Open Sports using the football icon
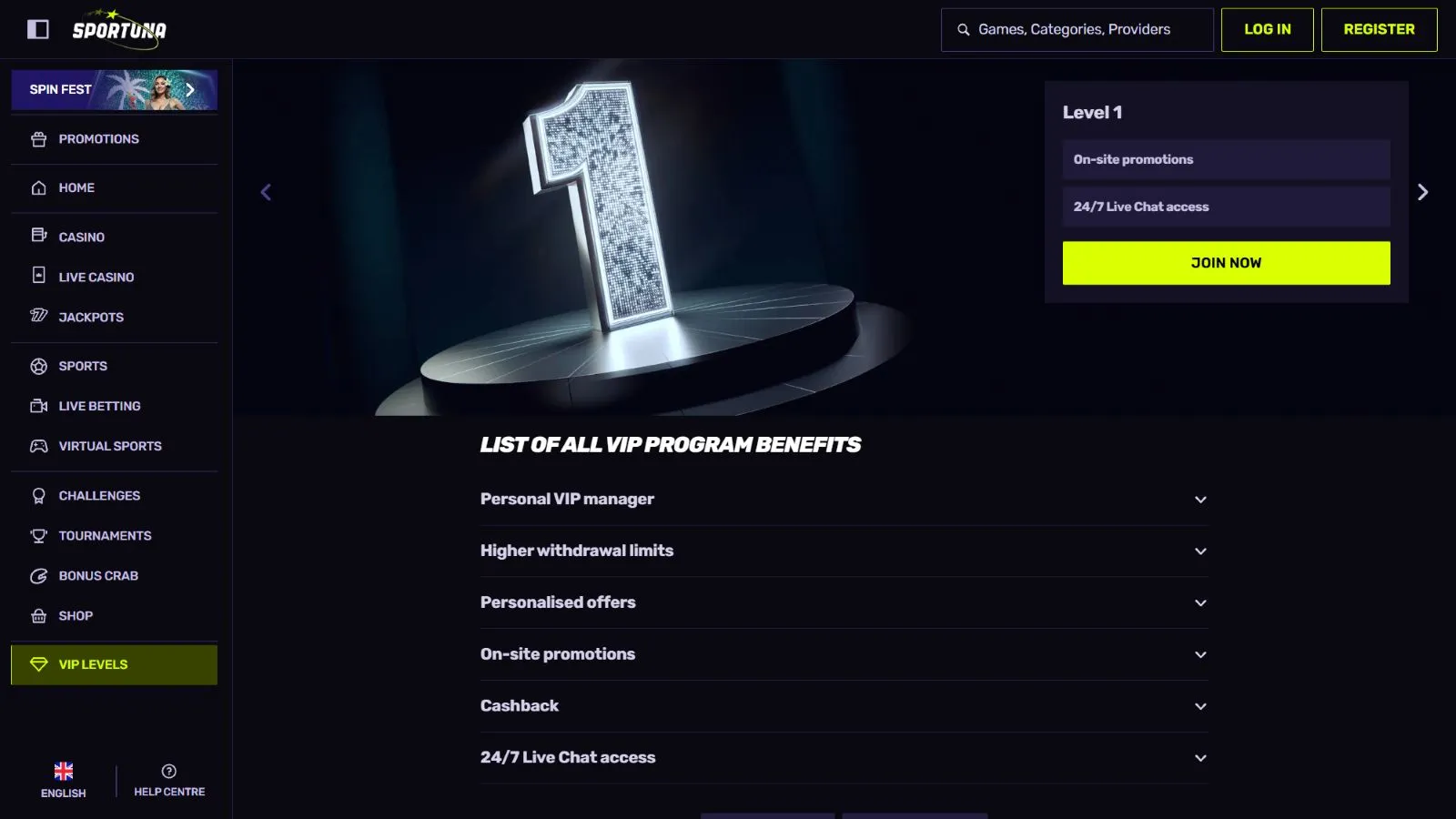This screenshot has height=819, width=1456. click(x=38, y=366)
